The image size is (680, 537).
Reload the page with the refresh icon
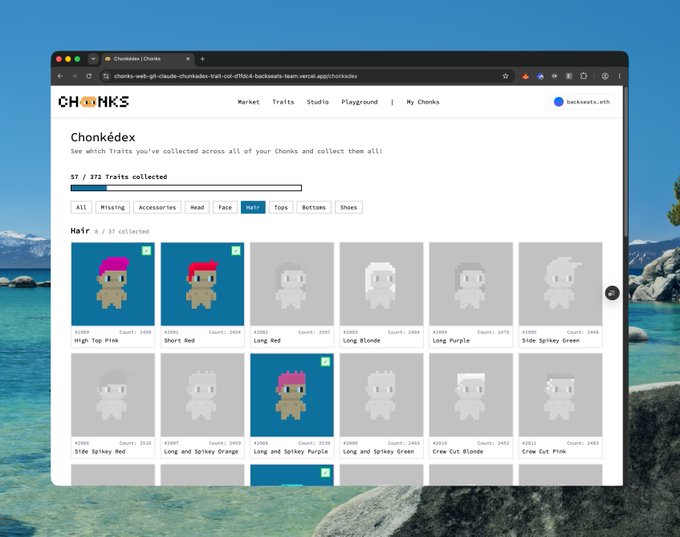point(89,76)
